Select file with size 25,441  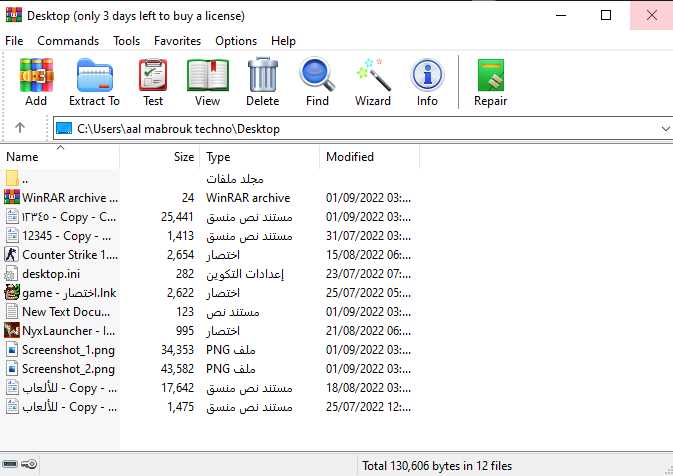(x=177, y=217)
